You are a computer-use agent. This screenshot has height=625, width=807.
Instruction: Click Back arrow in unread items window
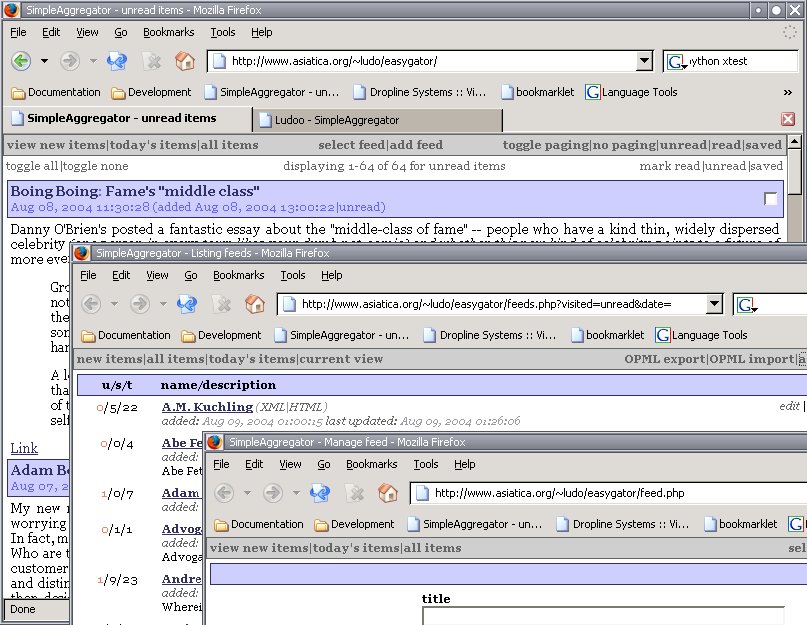click(x=21, y=61)
